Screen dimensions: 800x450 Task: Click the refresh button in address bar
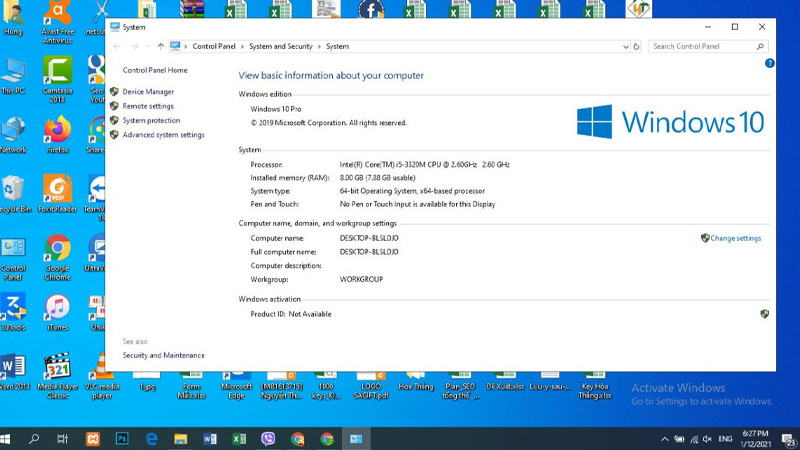click(x=636, y=46)
